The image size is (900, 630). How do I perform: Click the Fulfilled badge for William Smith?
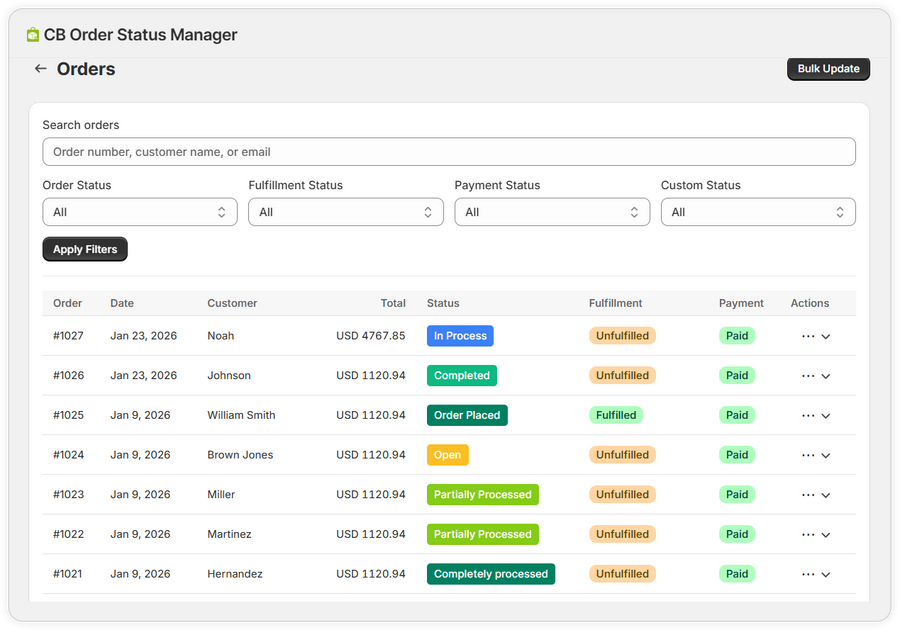[616, 415]
